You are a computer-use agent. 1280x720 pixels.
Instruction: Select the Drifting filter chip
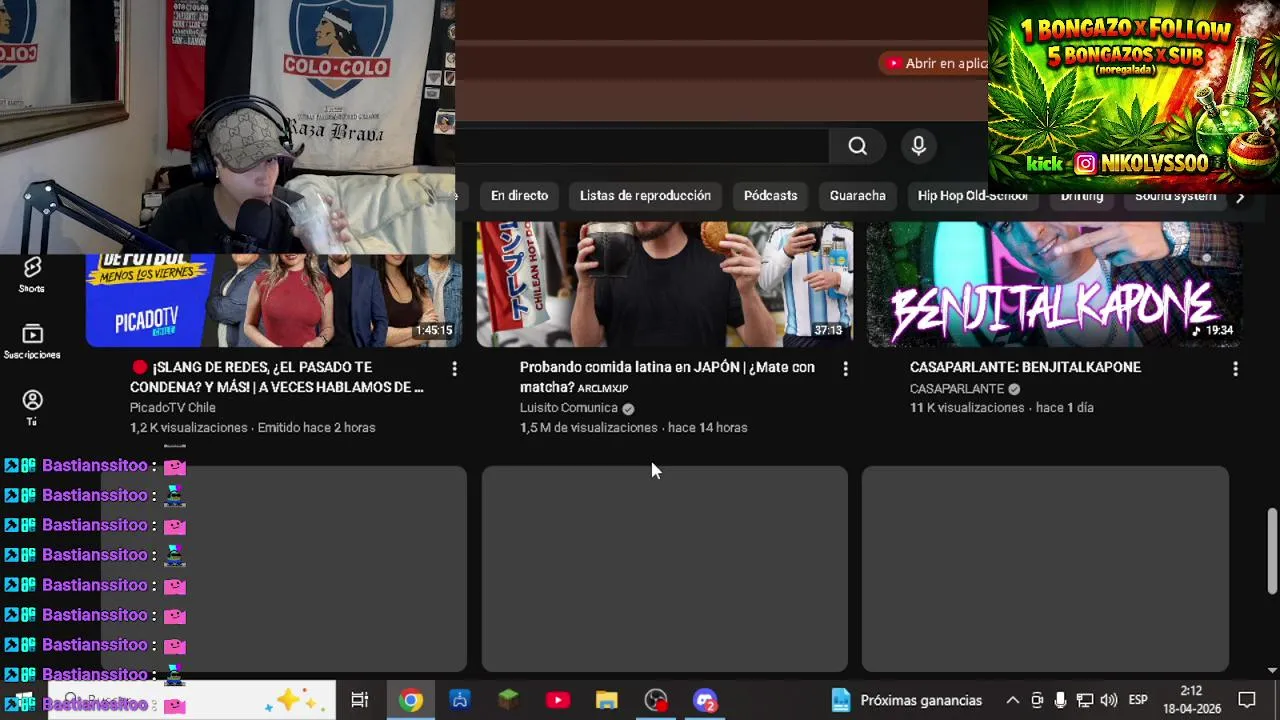coord(1081,196)
